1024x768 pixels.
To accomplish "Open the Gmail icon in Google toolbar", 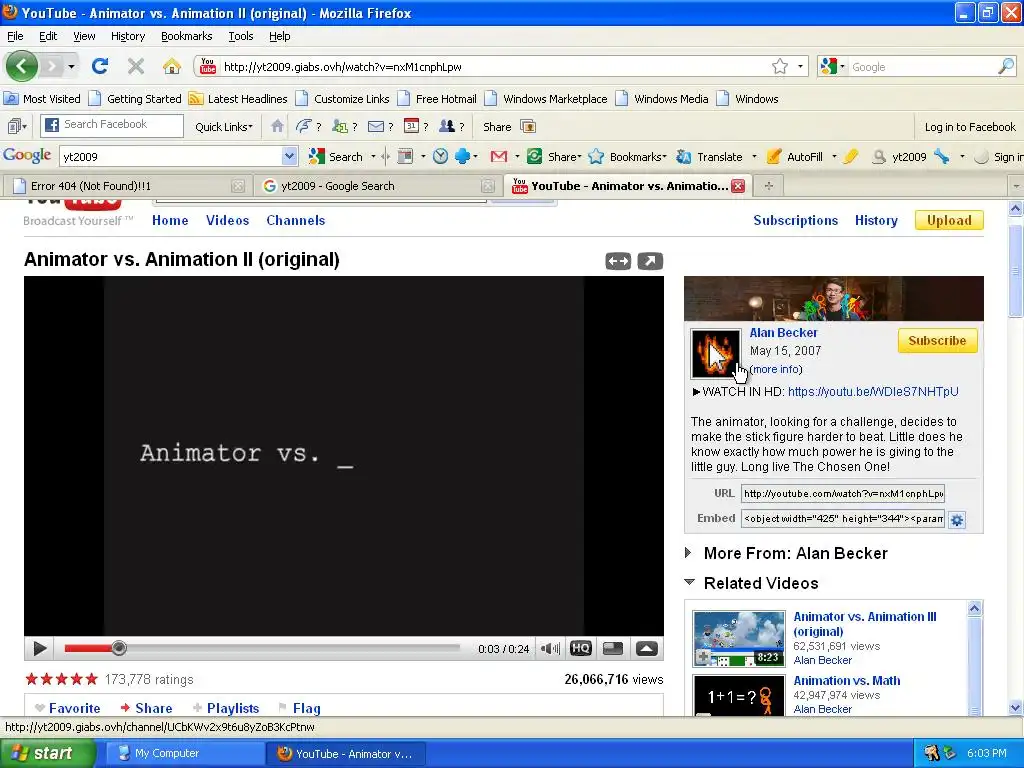I will click(499, 156).
